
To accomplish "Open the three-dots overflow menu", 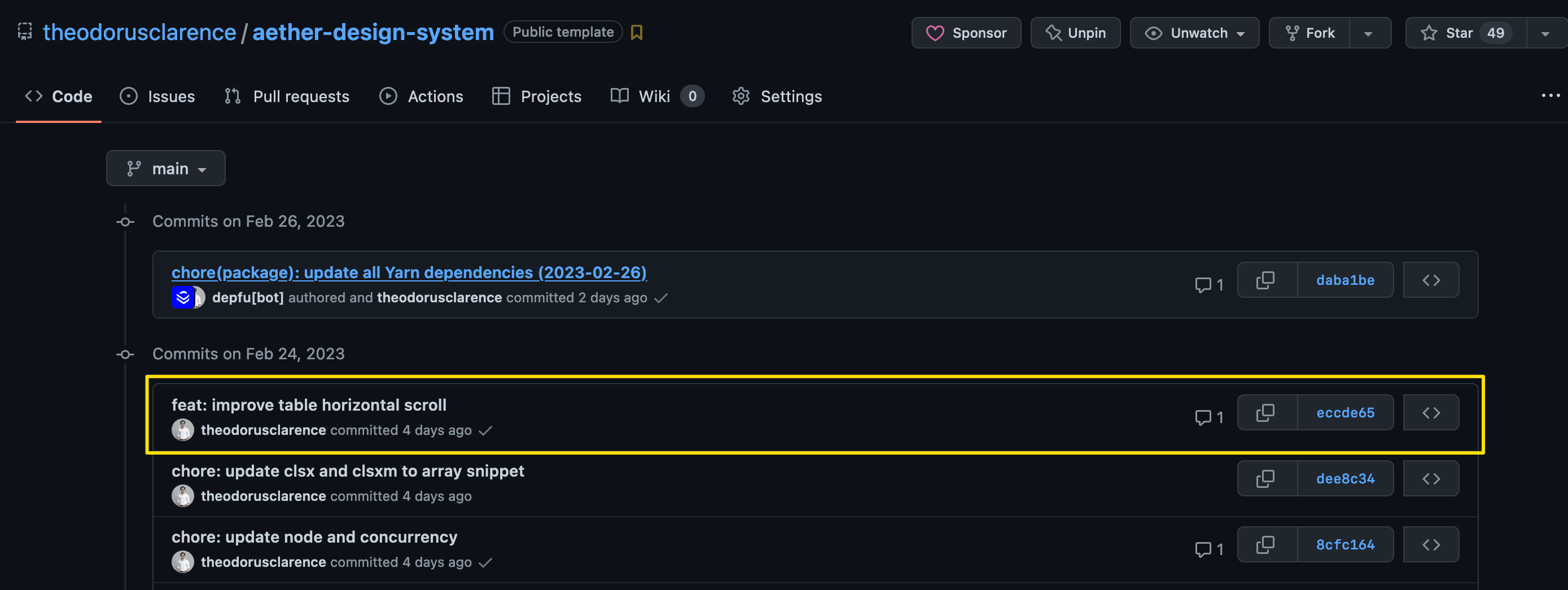I will click(1551, 96).
